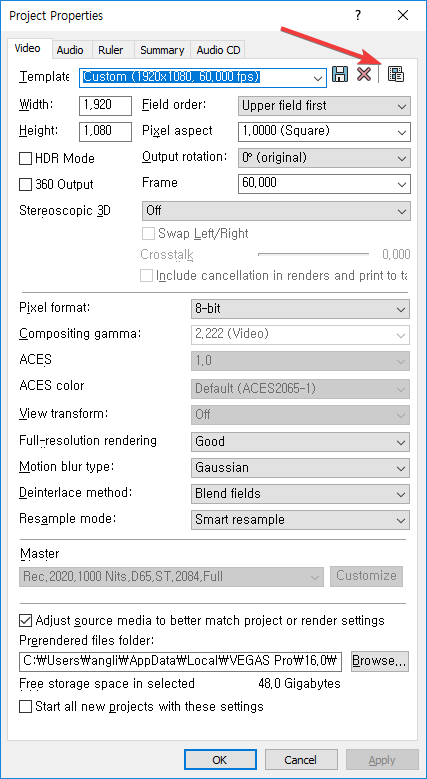The height and width of the screenshot is (779, 427).
Task: Click the Height input field
Action: 105,131
